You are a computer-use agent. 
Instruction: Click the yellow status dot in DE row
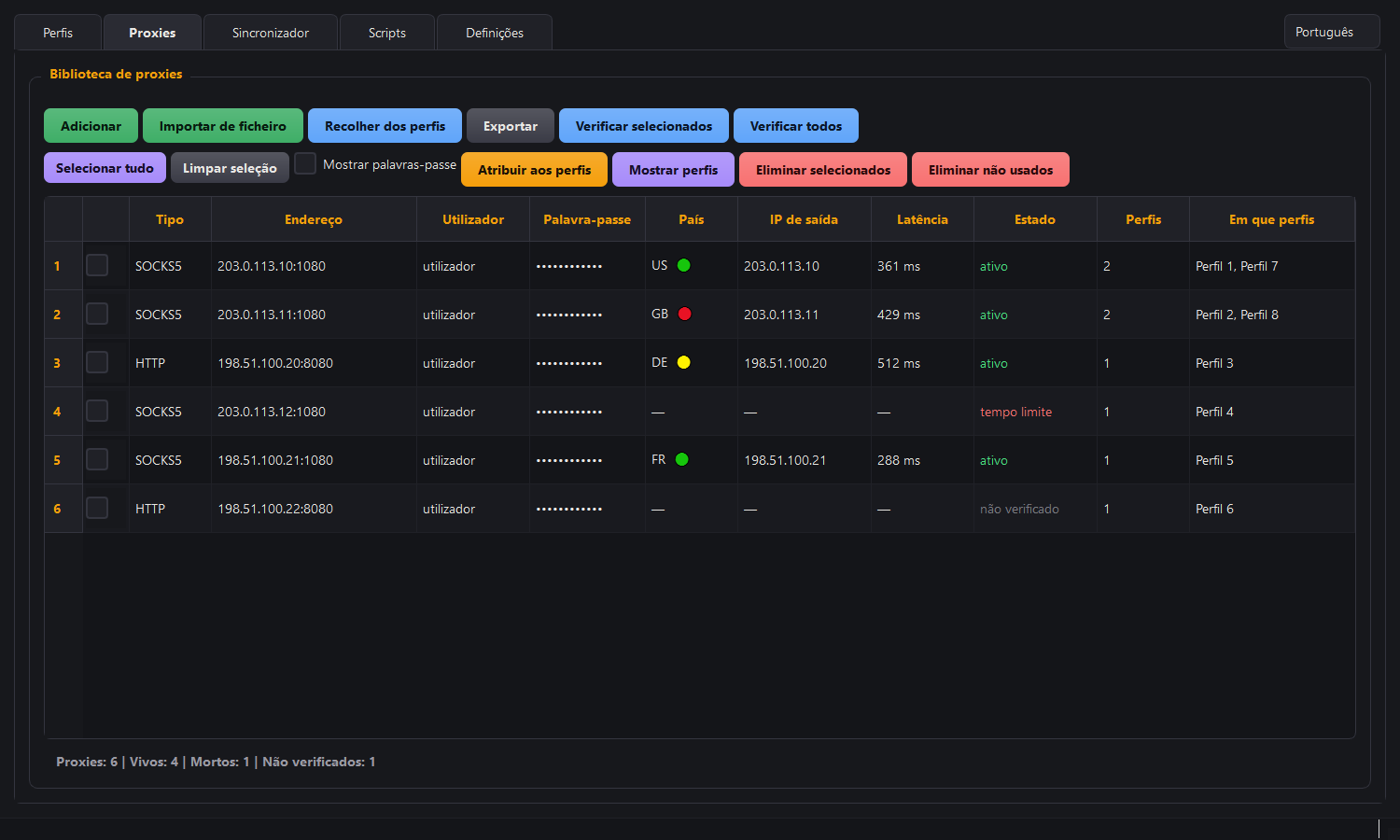tap(683, 362)
